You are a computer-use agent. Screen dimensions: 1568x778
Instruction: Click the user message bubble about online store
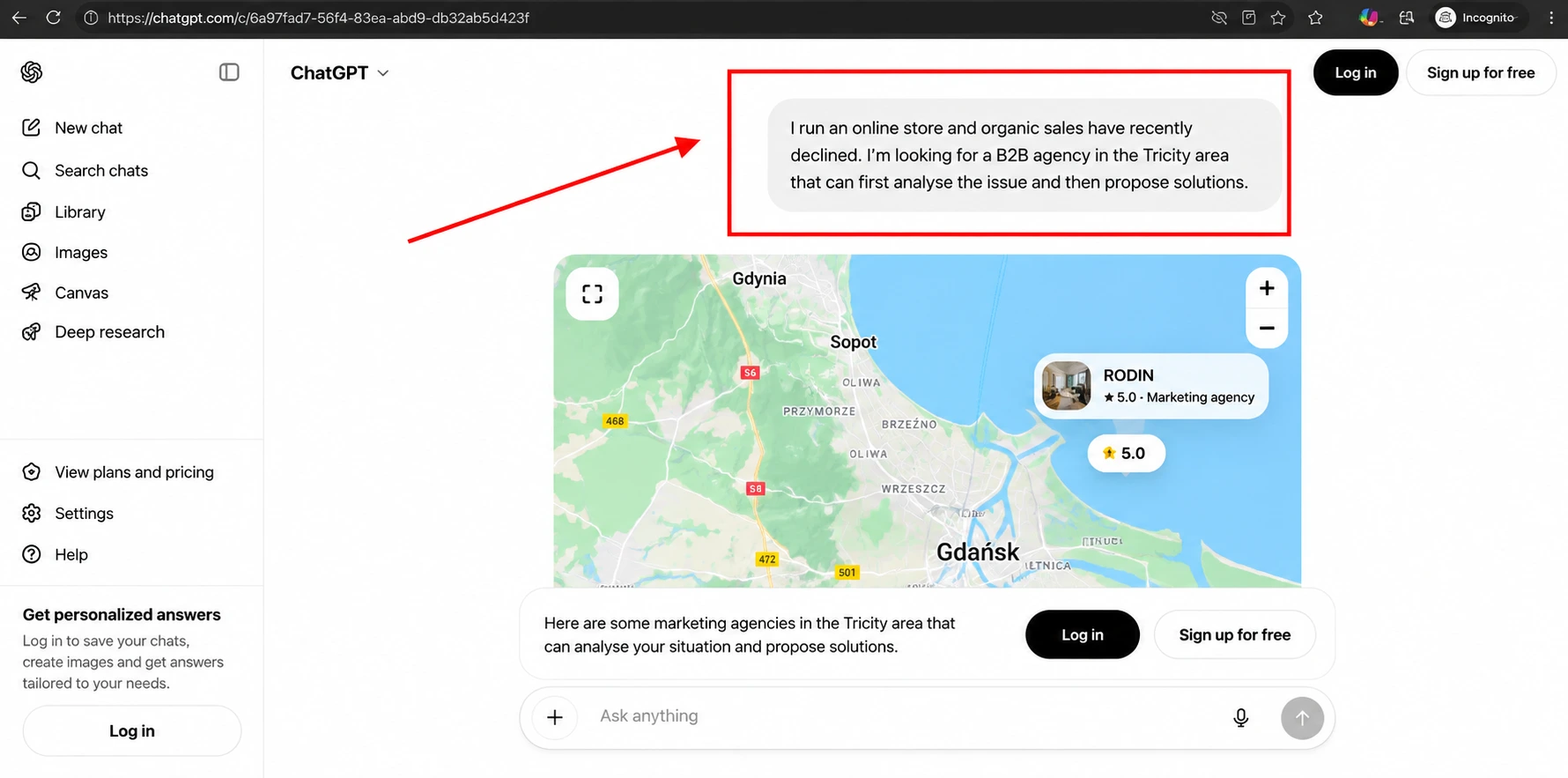click(1024, 155)
